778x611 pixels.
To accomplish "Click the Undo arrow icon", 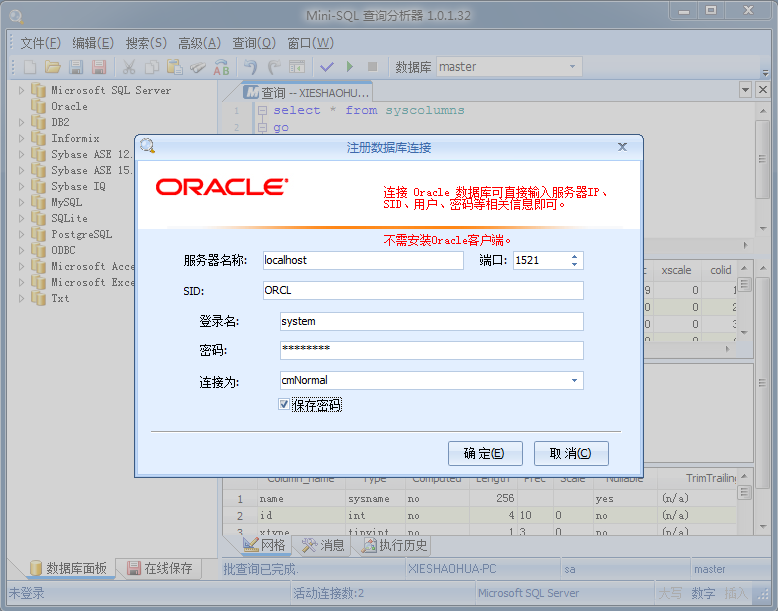I will (x=251, y=67).
